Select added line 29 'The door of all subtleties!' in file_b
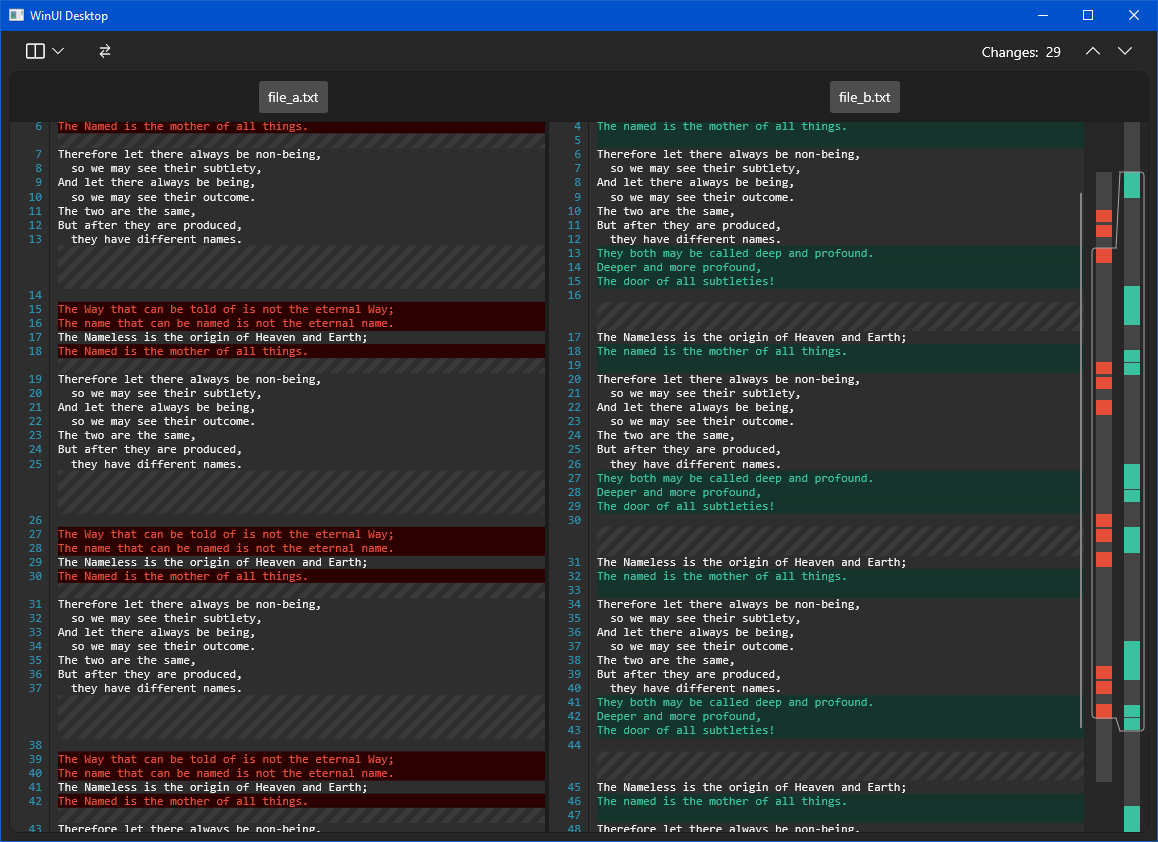 pyautogui.click(x=840, y=507)
